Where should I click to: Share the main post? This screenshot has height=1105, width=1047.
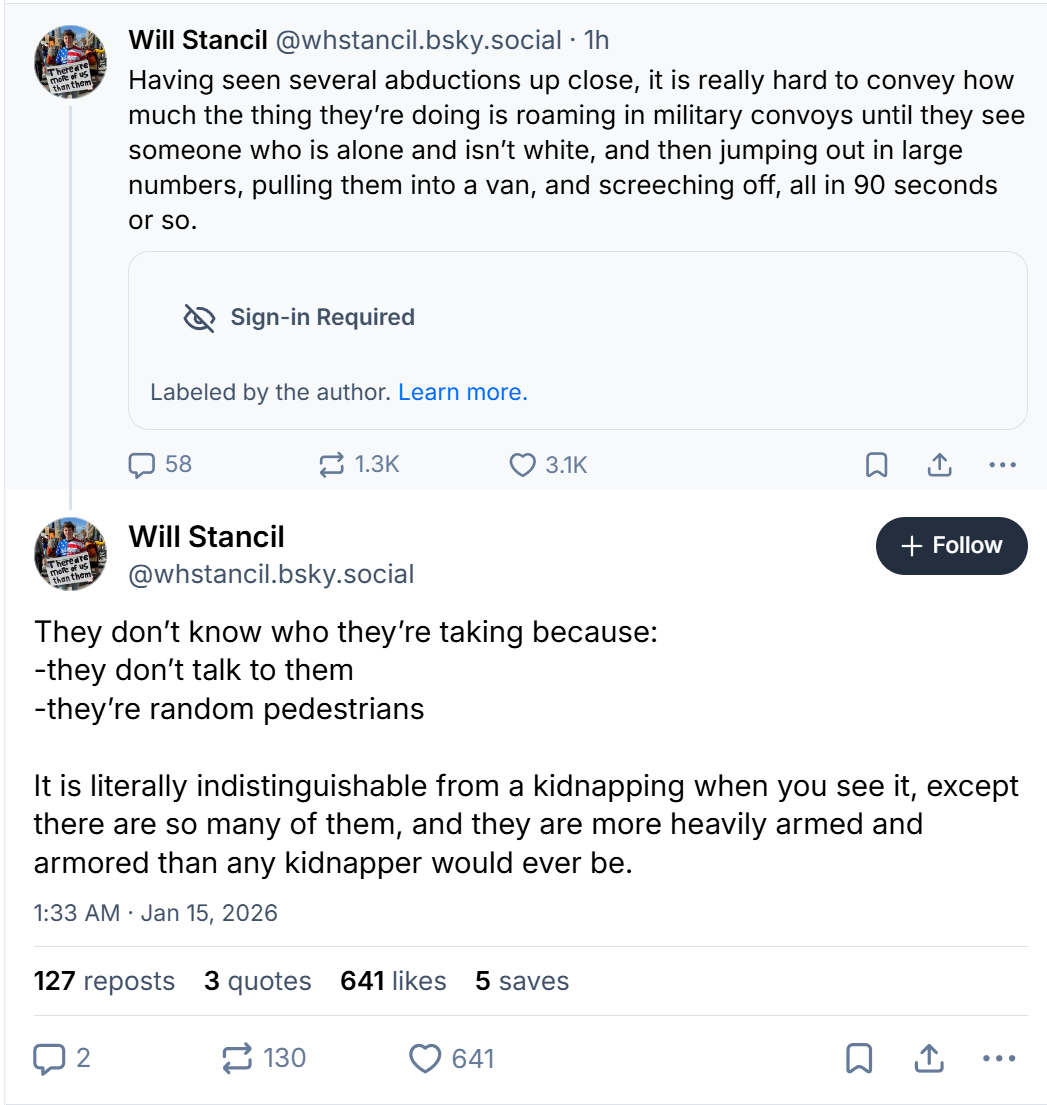927,1058
